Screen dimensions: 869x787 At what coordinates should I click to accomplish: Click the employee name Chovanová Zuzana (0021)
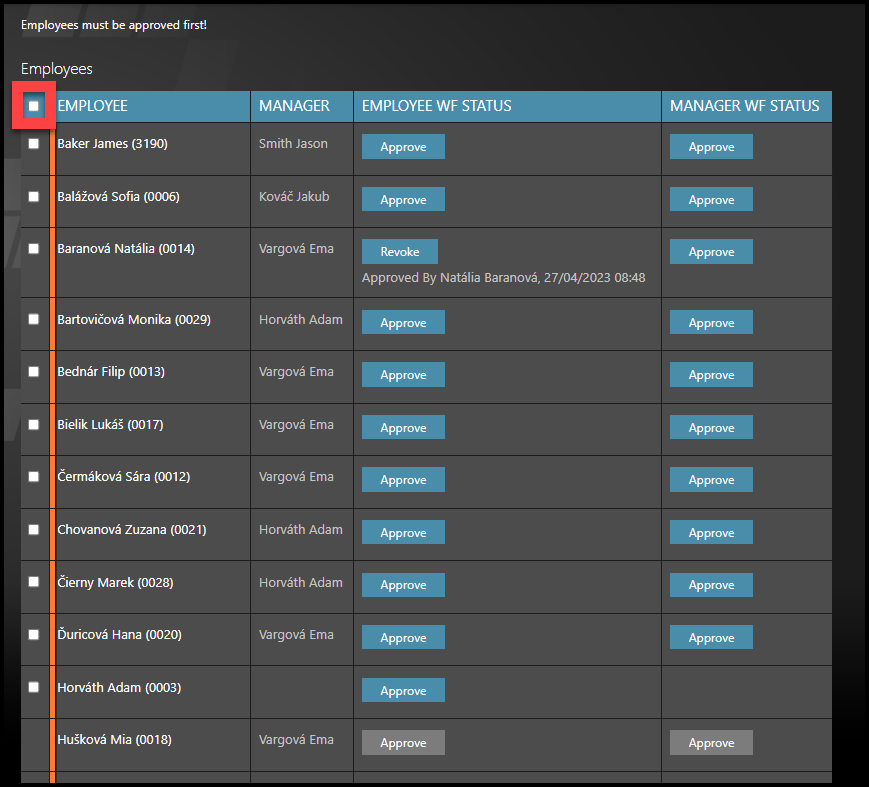tap(131, 530)
